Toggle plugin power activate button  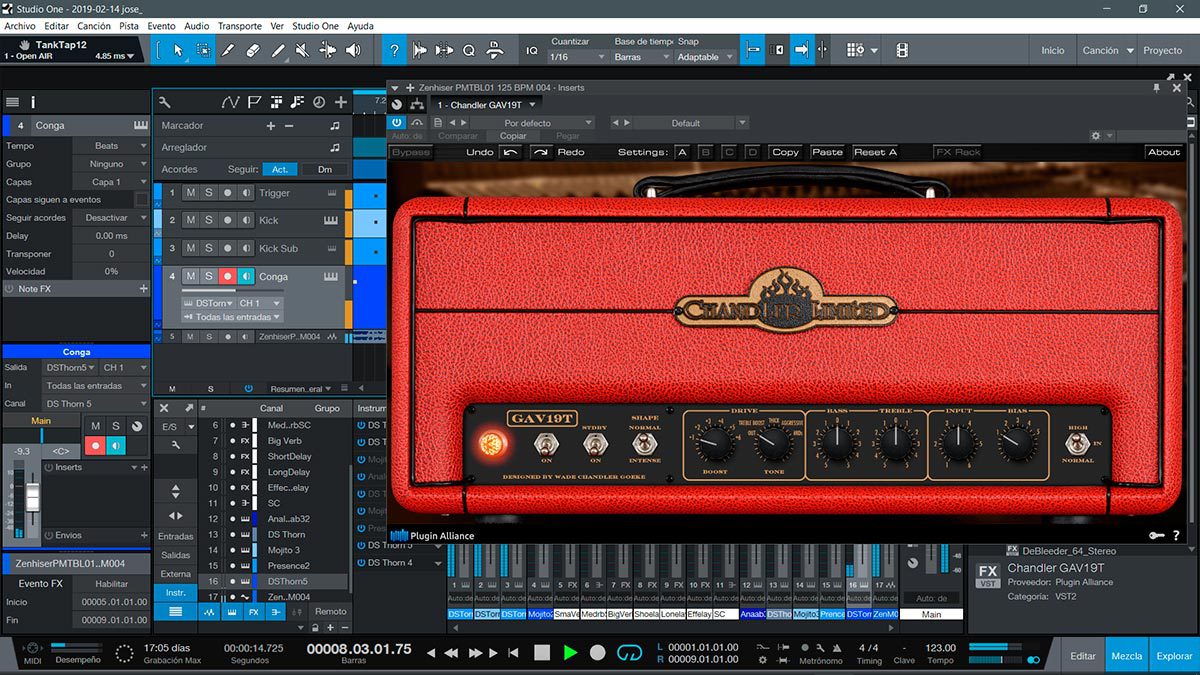[397, 123]
